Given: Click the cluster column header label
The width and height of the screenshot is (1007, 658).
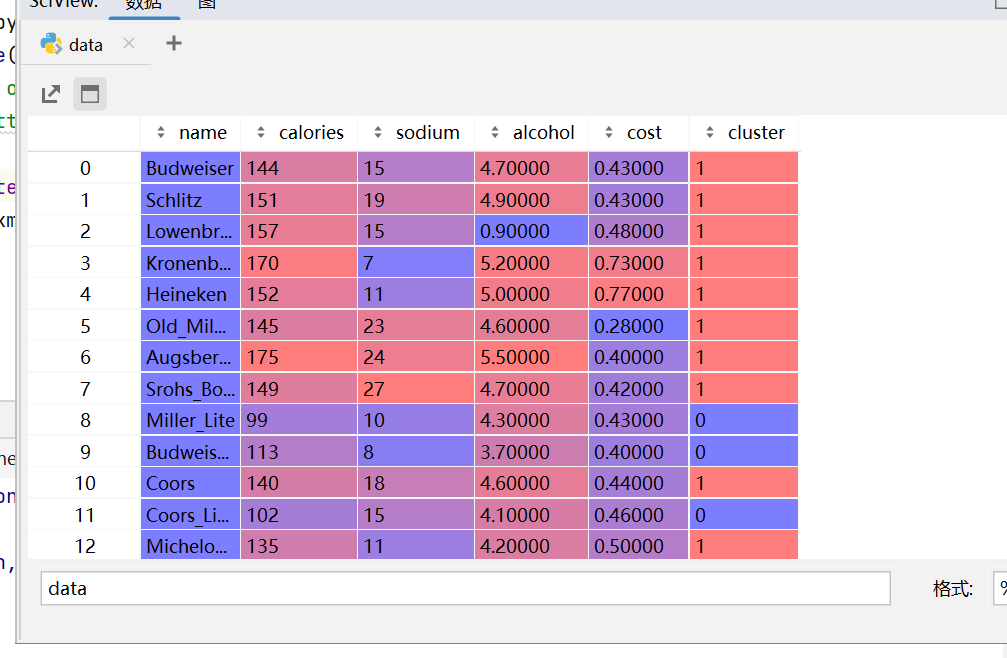Looking at the screenshot, I should pyautogui.click(x=756, y=133).
